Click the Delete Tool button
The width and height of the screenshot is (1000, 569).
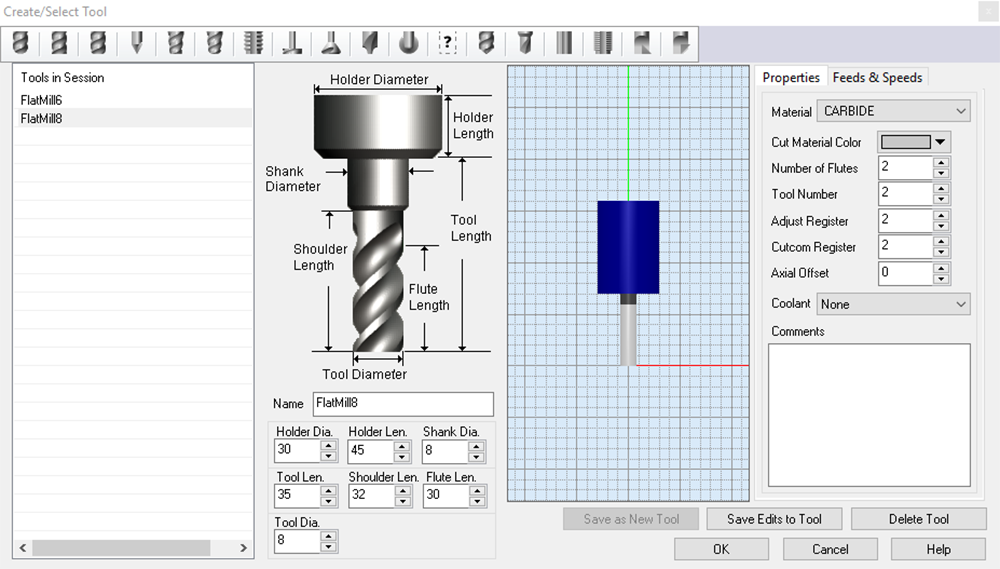[919, 519]
